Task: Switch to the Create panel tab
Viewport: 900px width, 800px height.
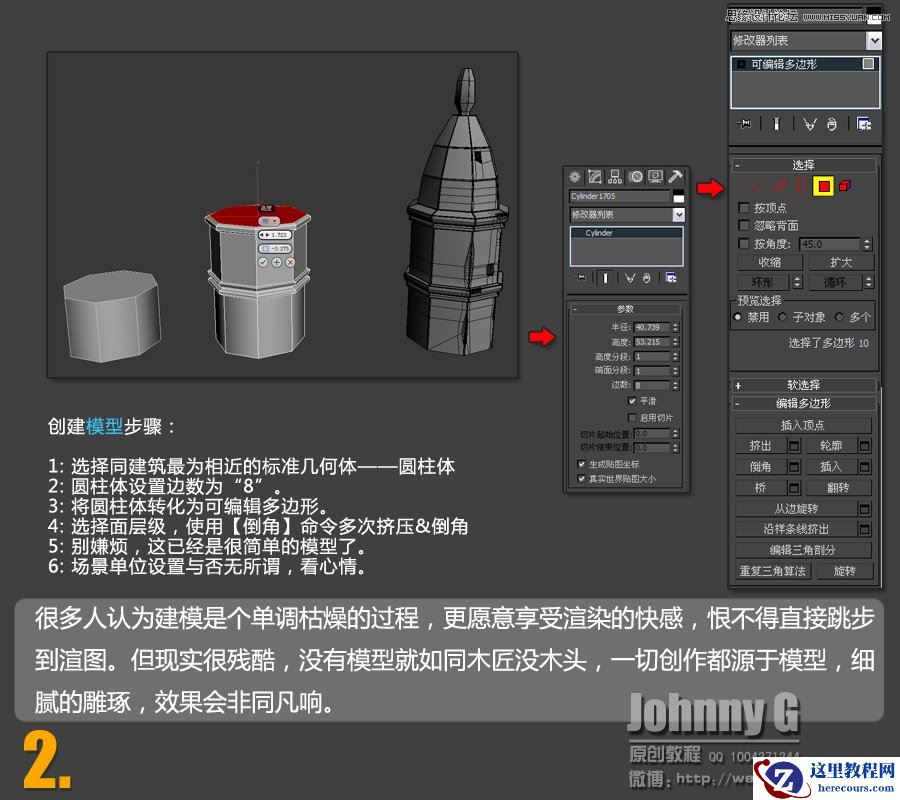Action: click(575, 176)
